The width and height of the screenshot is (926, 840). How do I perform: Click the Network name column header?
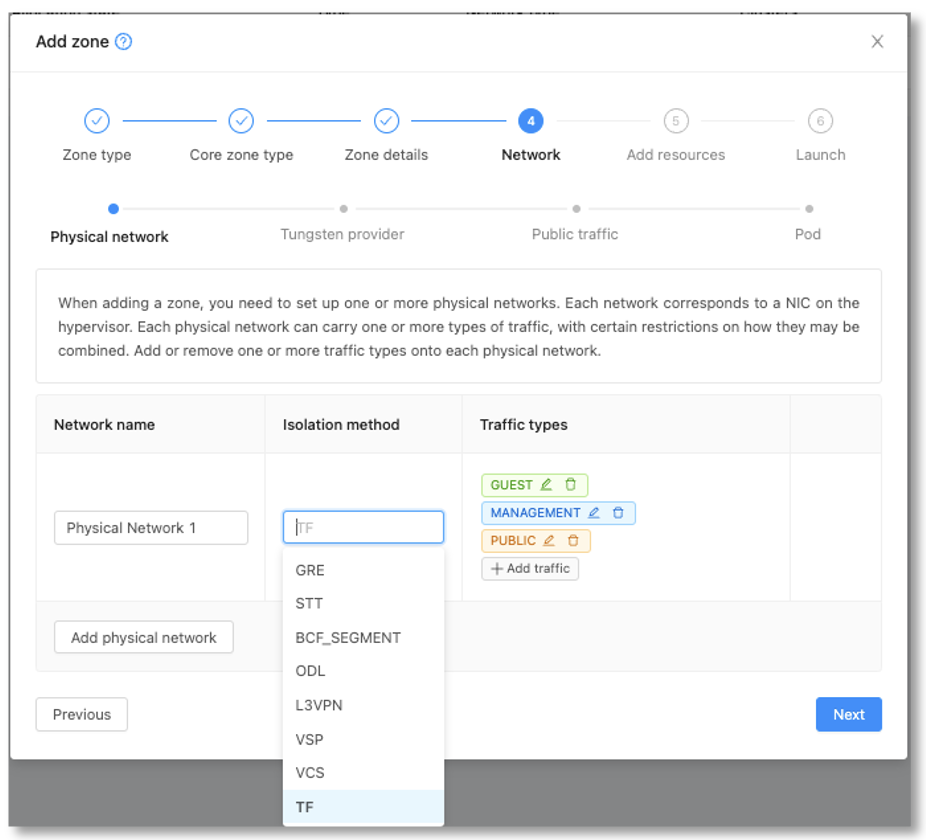click(104, 424)
